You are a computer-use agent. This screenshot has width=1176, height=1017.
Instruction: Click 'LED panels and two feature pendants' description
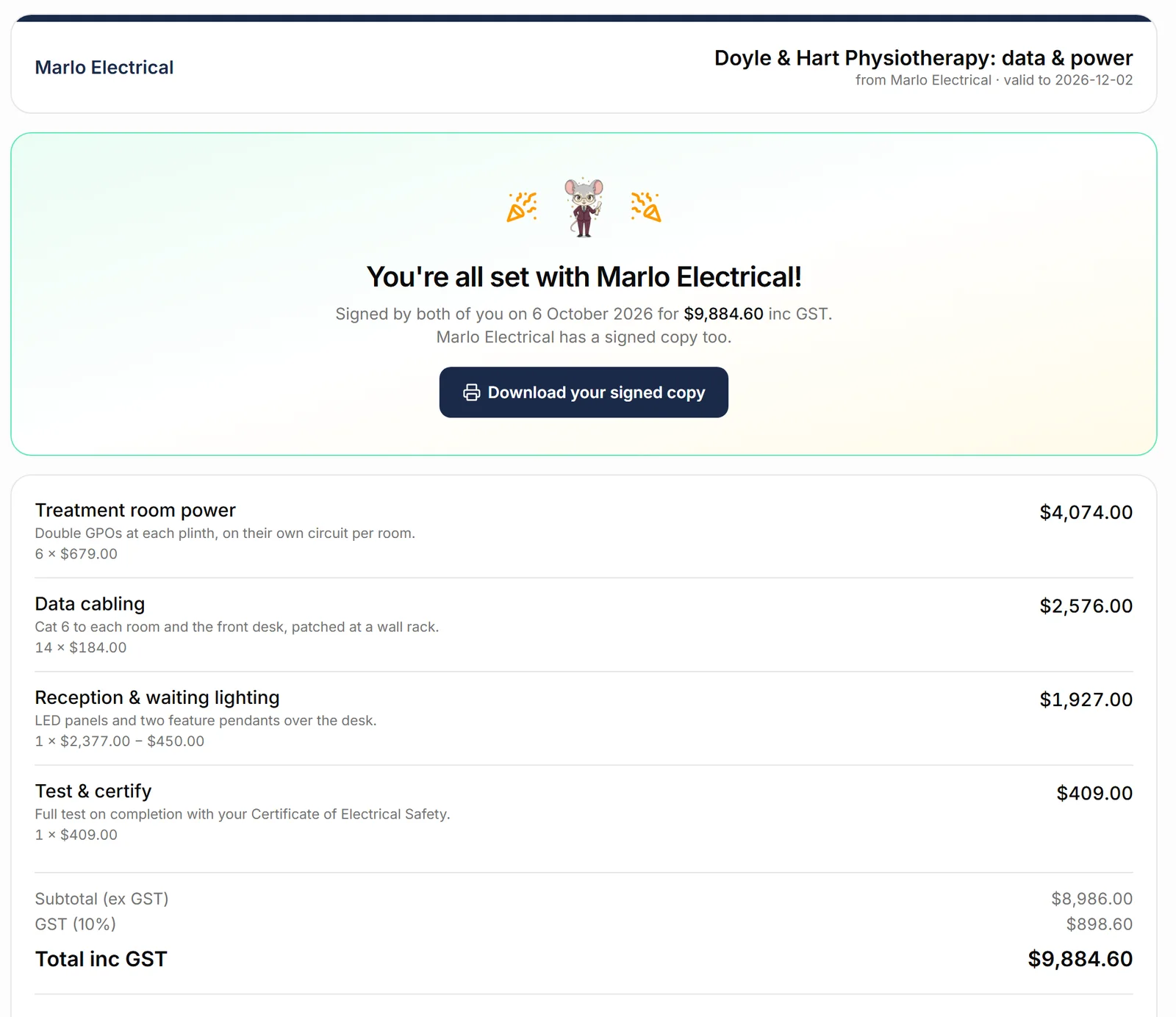(x=206, y=721)
